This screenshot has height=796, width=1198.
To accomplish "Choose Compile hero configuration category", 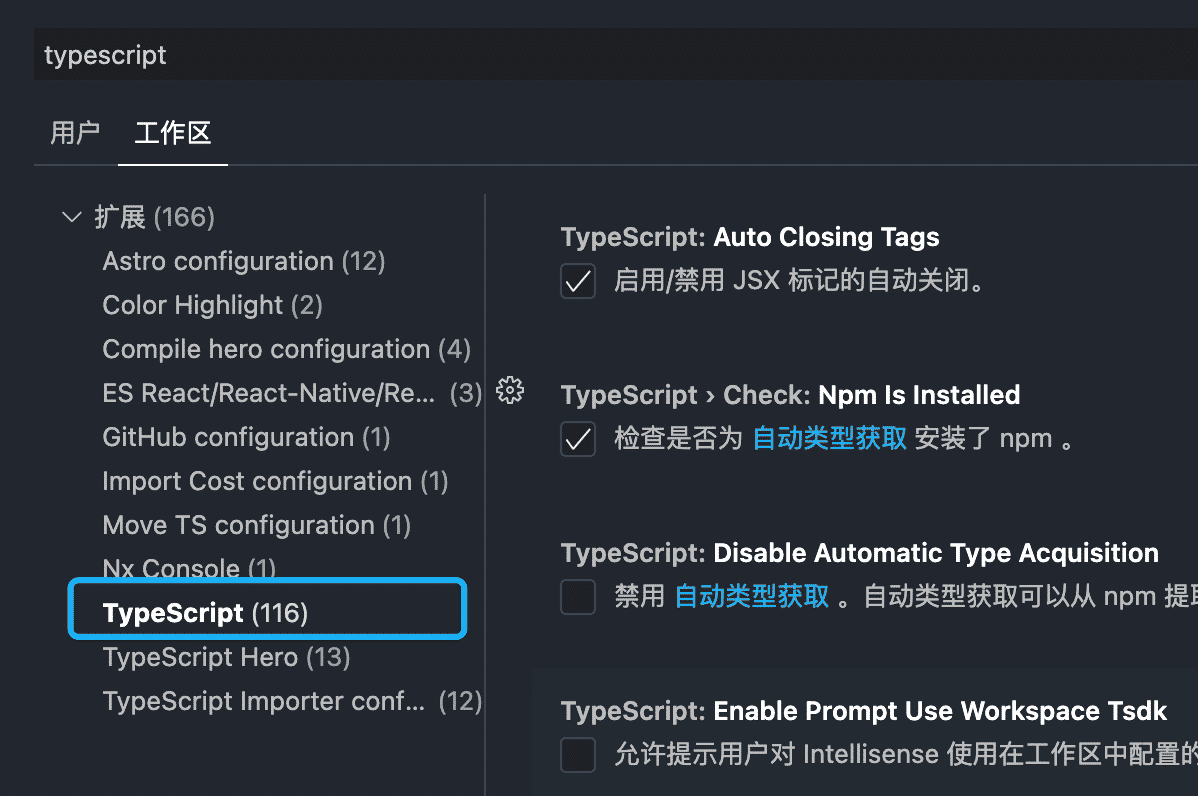I will click(286, 349).
